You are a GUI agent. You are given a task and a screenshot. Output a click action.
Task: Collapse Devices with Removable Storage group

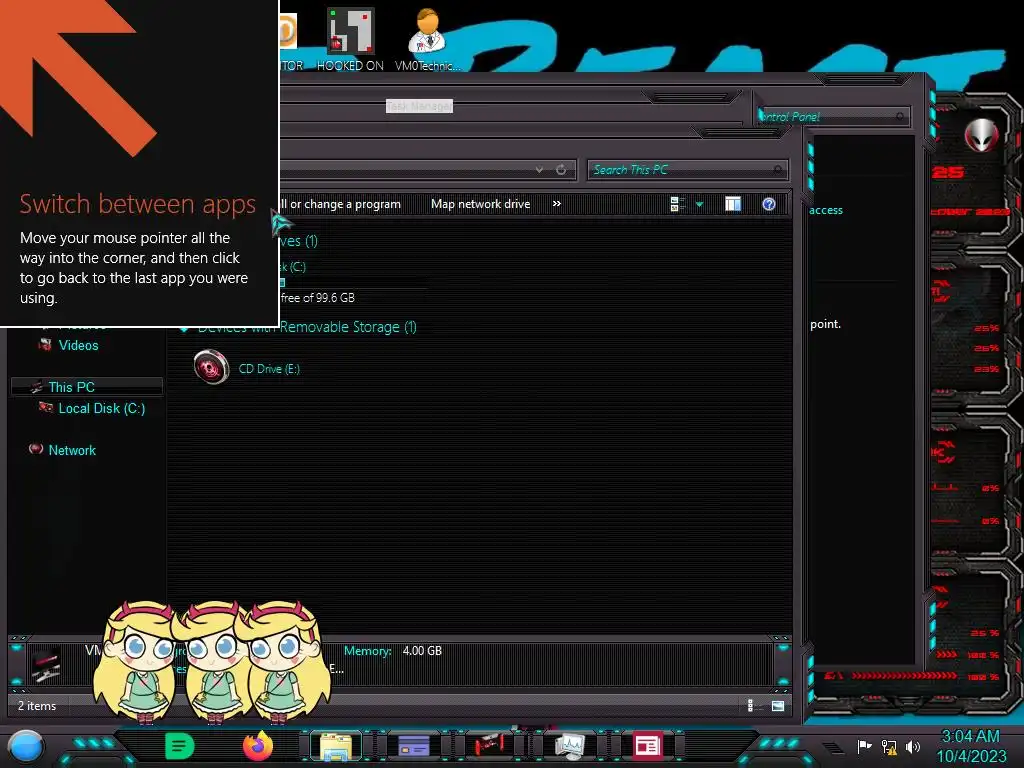tap(185, 328)
